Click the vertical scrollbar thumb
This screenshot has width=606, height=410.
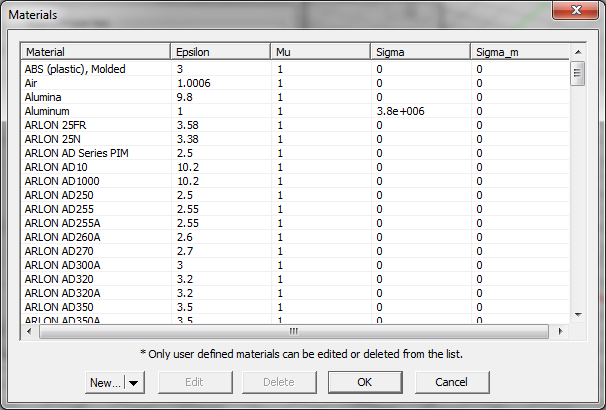[578, 73]
